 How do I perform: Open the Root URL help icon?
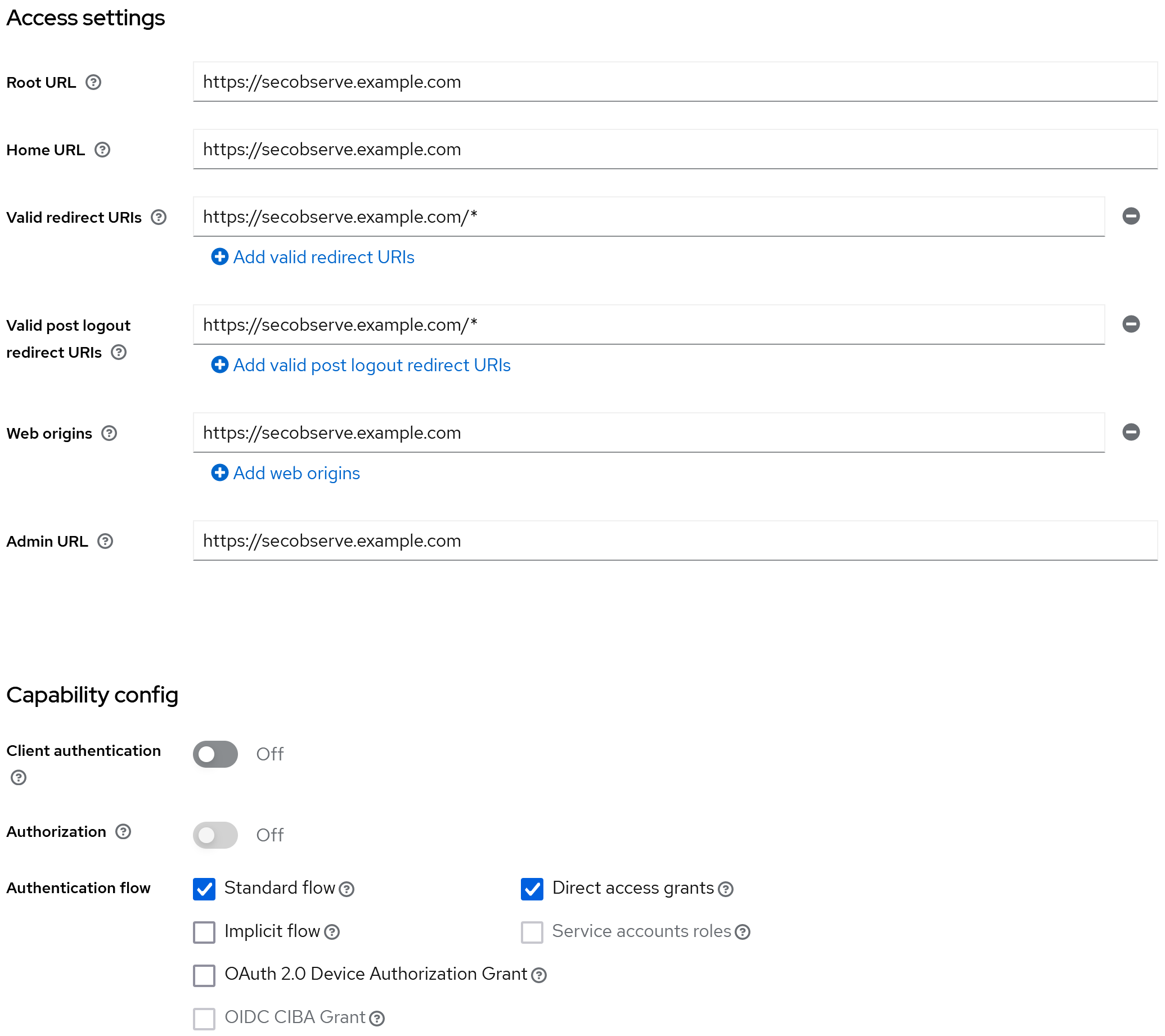tap(94, 82)
